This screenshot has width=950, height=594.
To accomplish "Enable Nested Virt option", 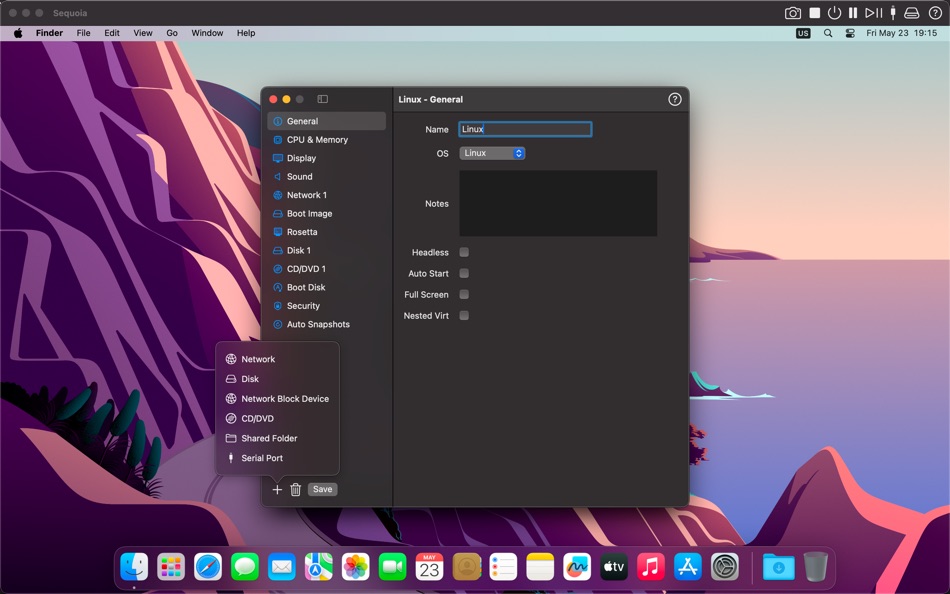I will tap(463, 315).
